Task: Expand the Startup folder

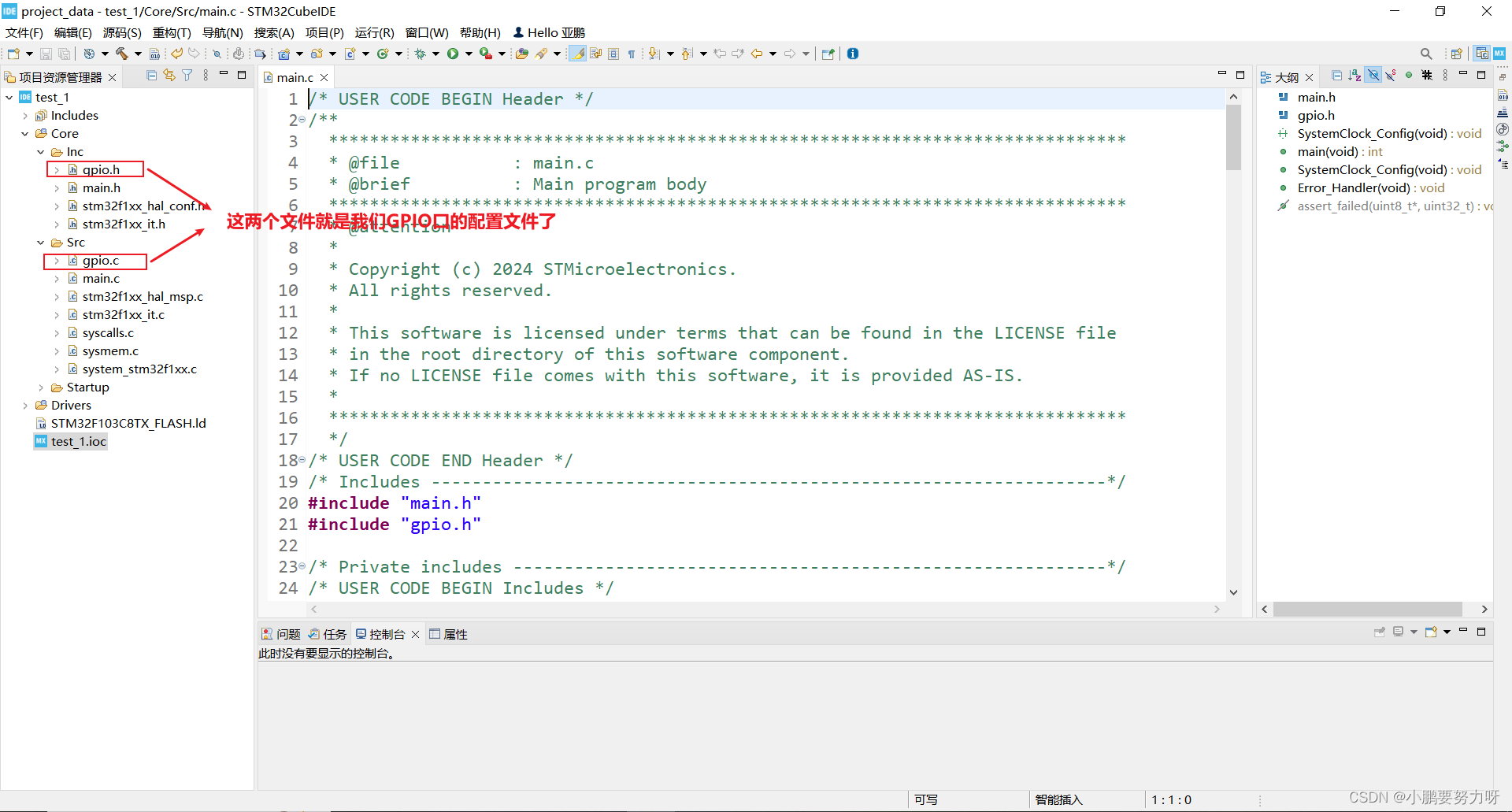Action: [41, 387]
